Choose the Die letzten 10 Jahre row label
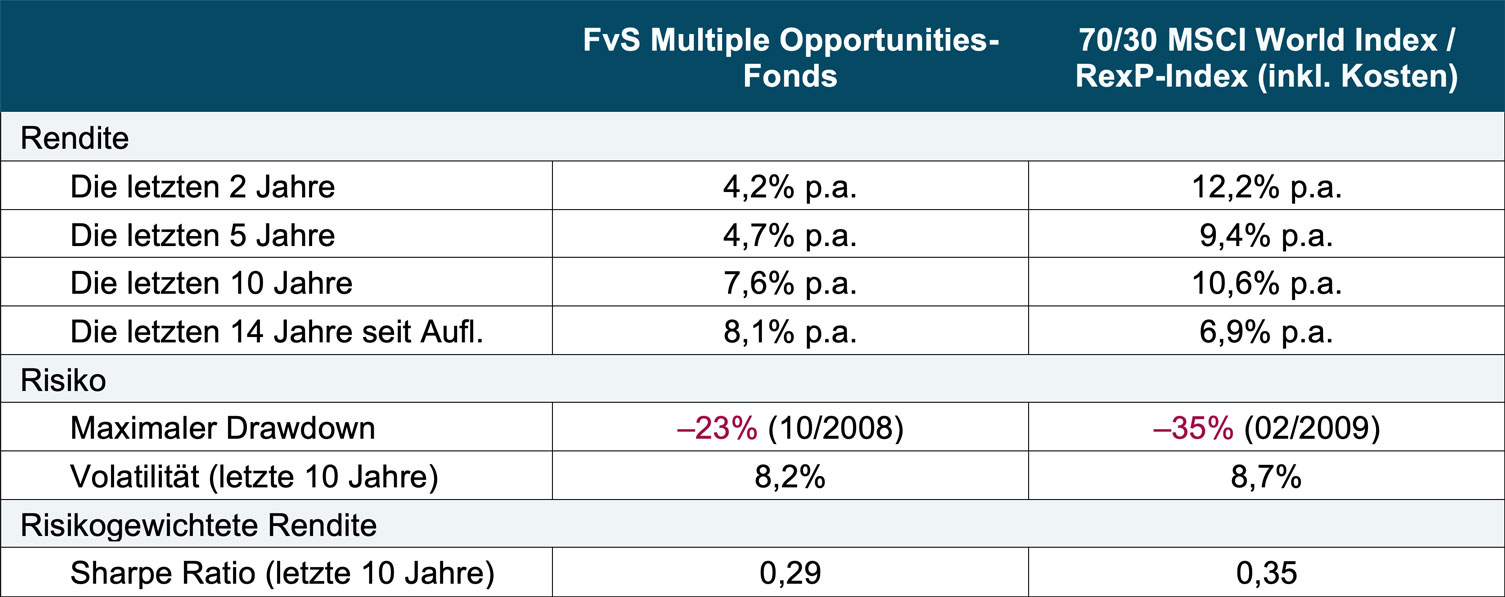This screenshot has width=1505, height=597. pyautogui.click(x=211, y=283)
